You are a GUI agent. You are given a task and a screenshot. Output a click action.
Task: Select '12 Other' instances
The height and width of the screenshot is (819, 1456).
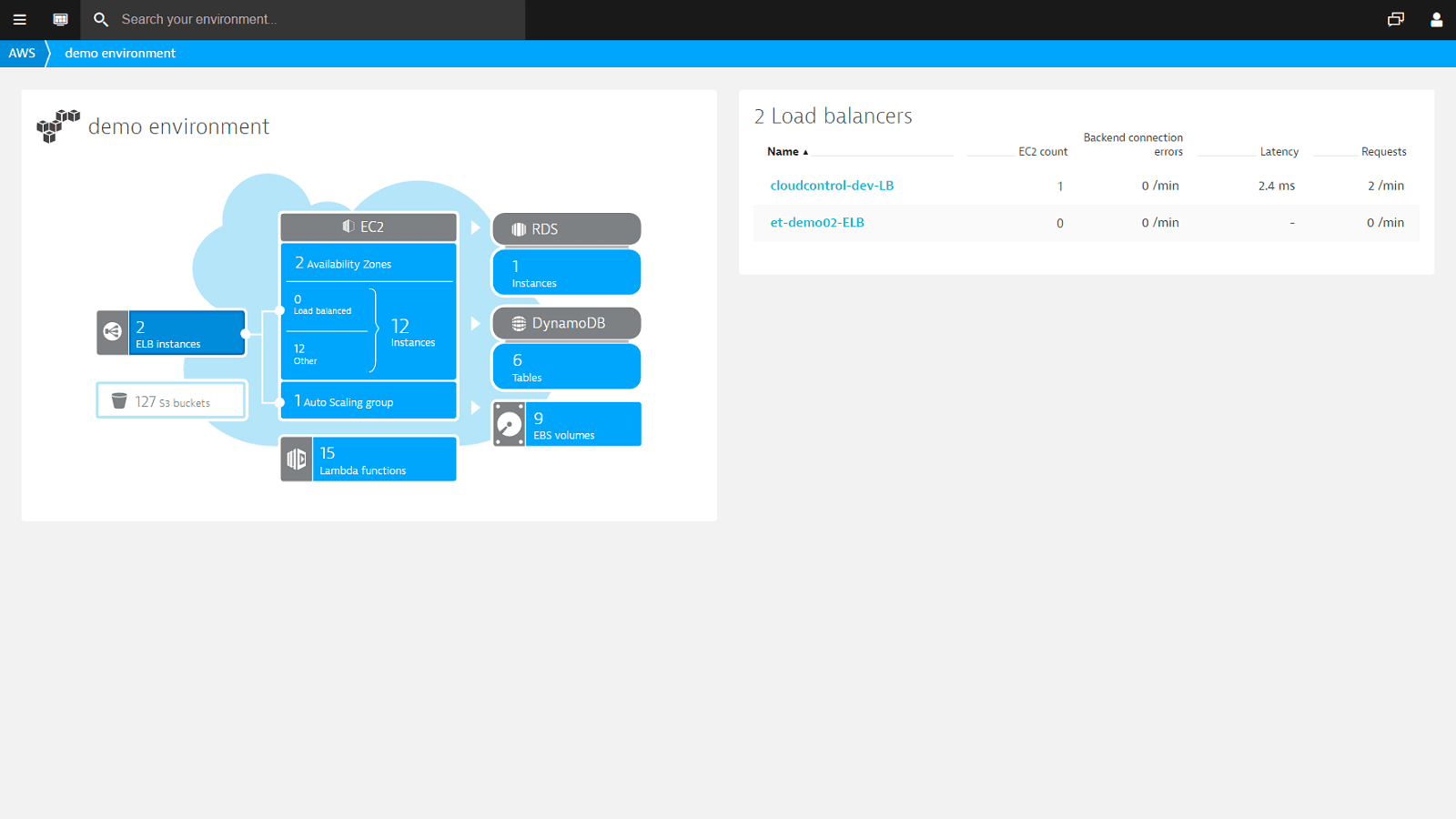click(306, 354)
